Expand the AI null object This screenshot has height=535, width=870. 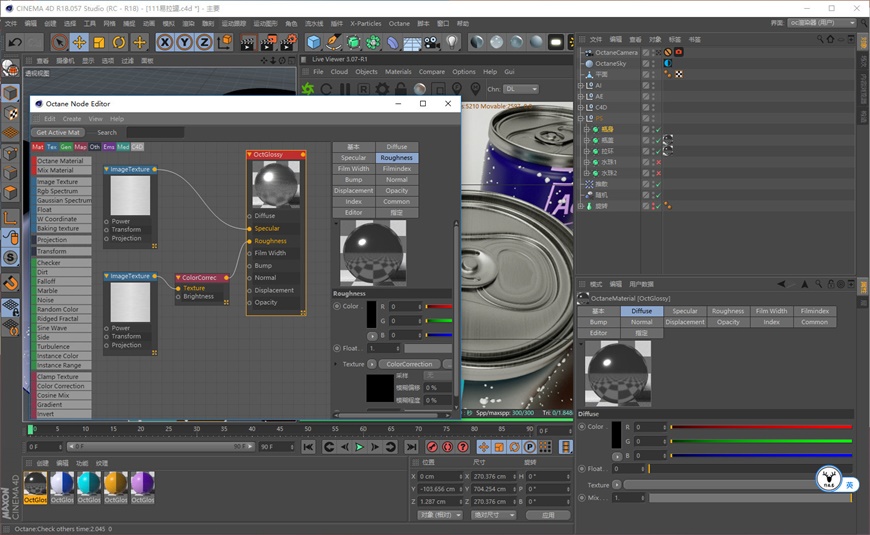coord(580,85)
